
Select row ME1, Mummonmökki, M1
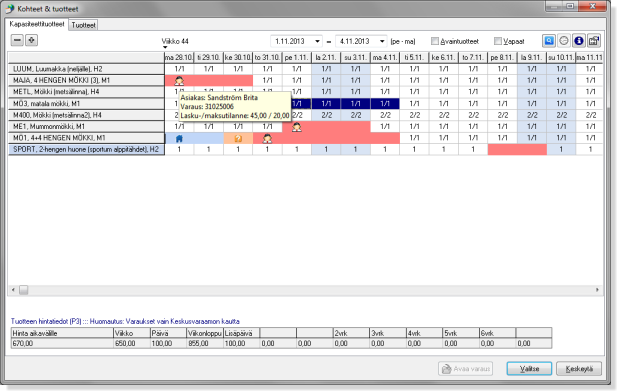pos(87,126)
